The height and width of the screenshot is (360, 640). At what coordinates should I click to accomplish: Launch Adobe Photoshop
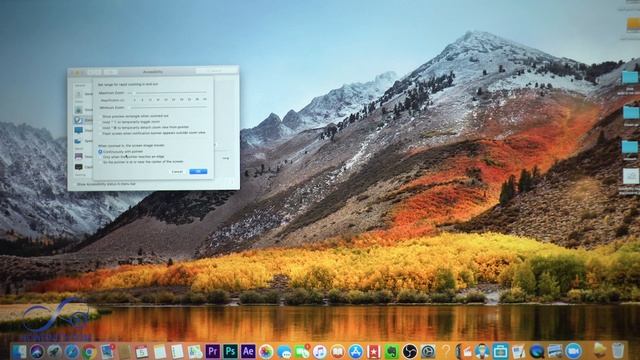coord(230,351)
